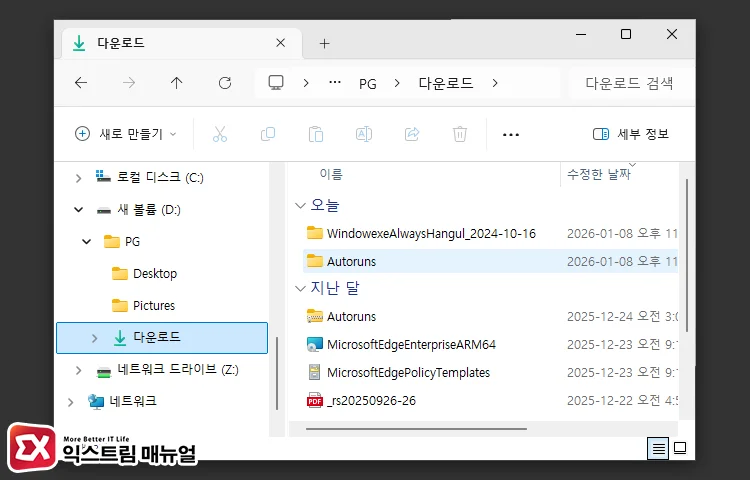The width and height of the screenshot is (750, 480).
Task: Open the address bar ellipsis overflow
Action: point(335,83)
